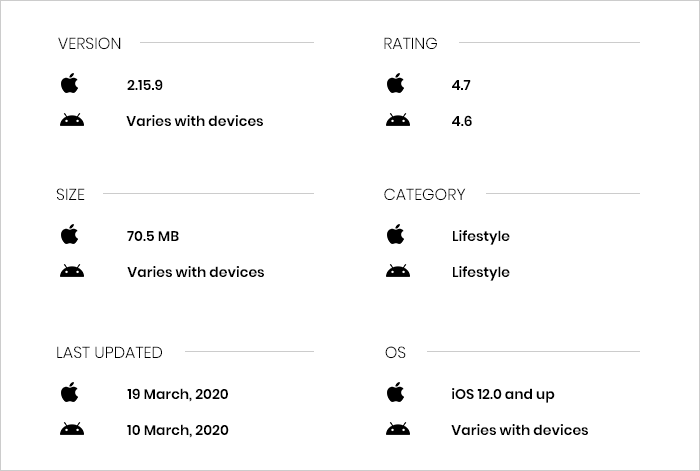
Task: Select the 19 March, 2020 date
Action: (177, 394)
